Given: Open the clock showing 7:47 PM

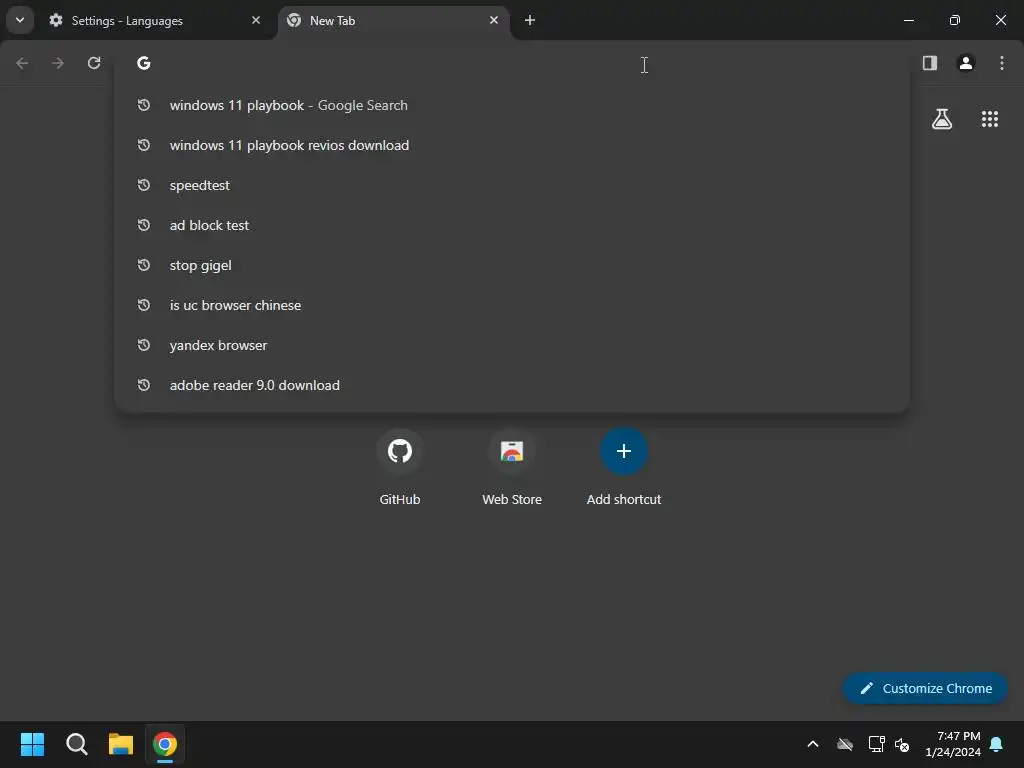Looking at the screenshot, I should [953, 744].
